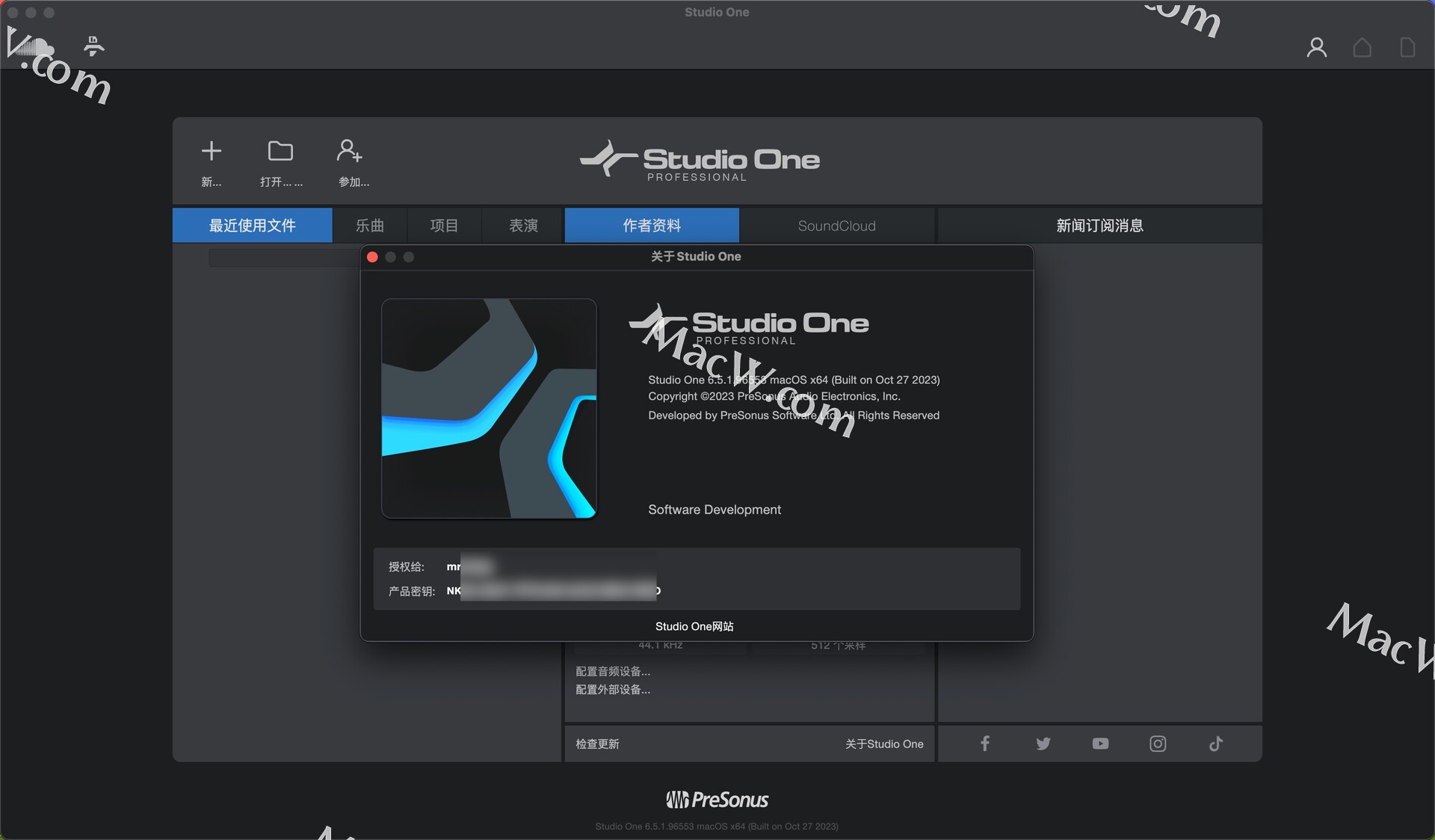This screenshot has height=840, width=1435.
Task: Switch to the 项目 tab
Action: [443, 225]
